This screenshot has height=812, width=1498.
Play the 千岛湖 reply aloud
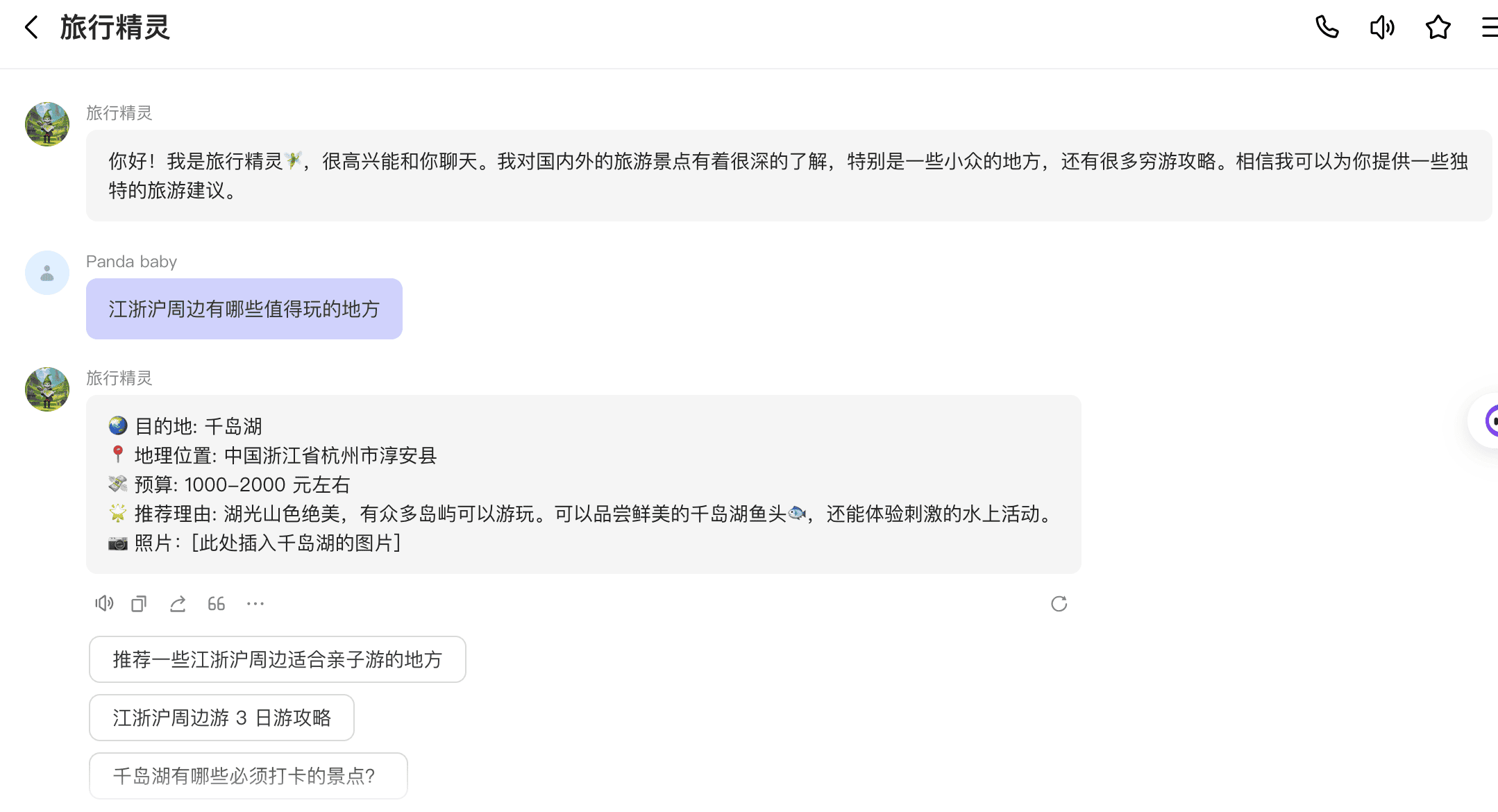point(104,604)
